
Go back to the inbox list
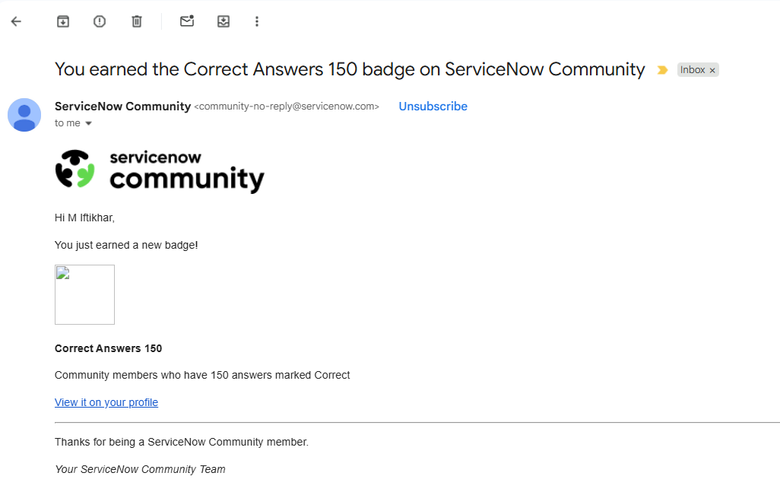tap(16, 21)
